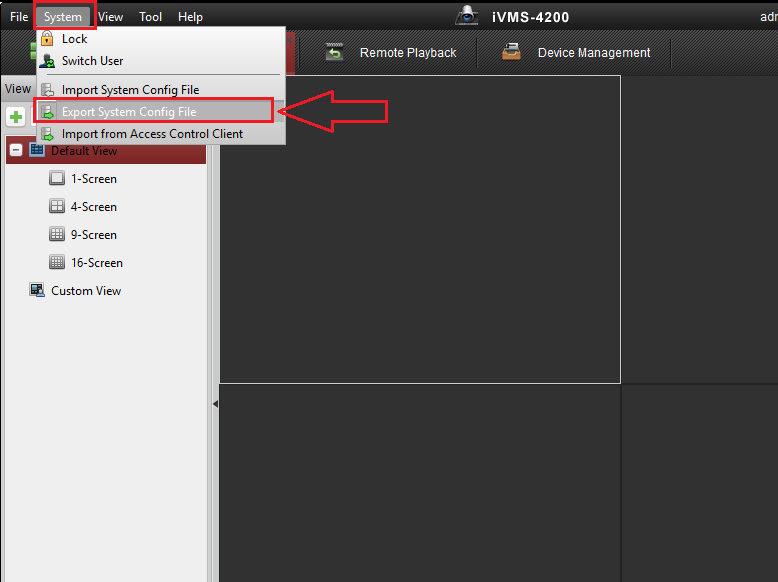This screenshot has height=582, width=778.
Task: Click the 4-Screen layout icon
Action: click(x=57, y=207)
